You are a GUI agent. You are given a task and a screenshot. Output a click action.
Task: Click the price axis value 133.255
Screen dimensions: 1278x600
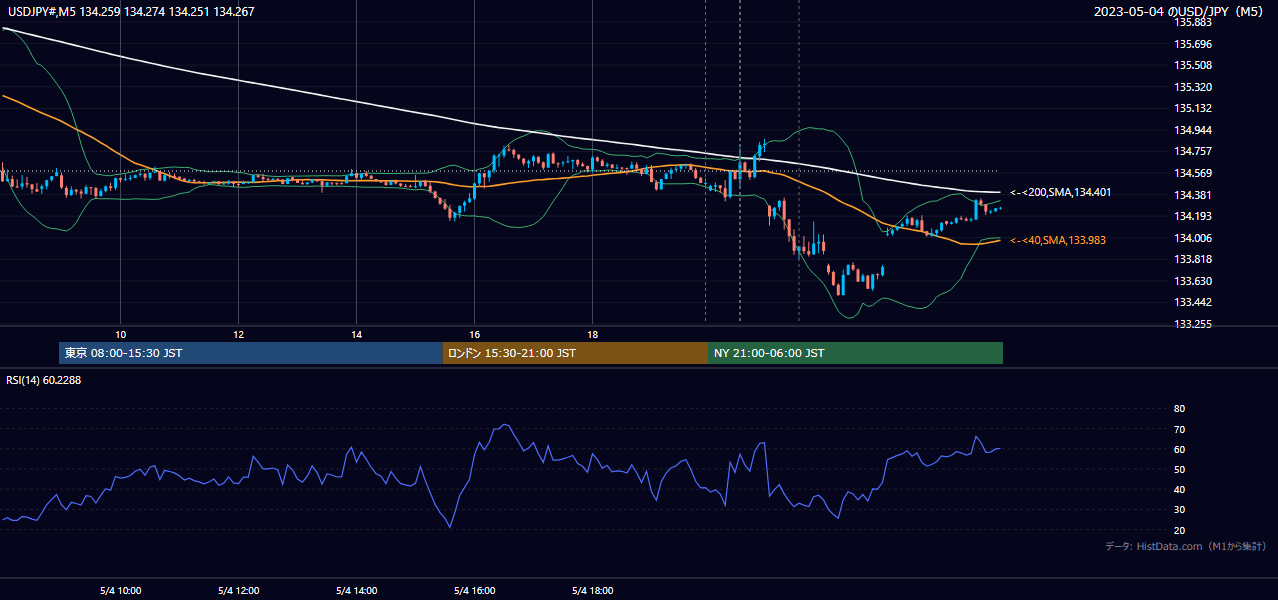1193,324
